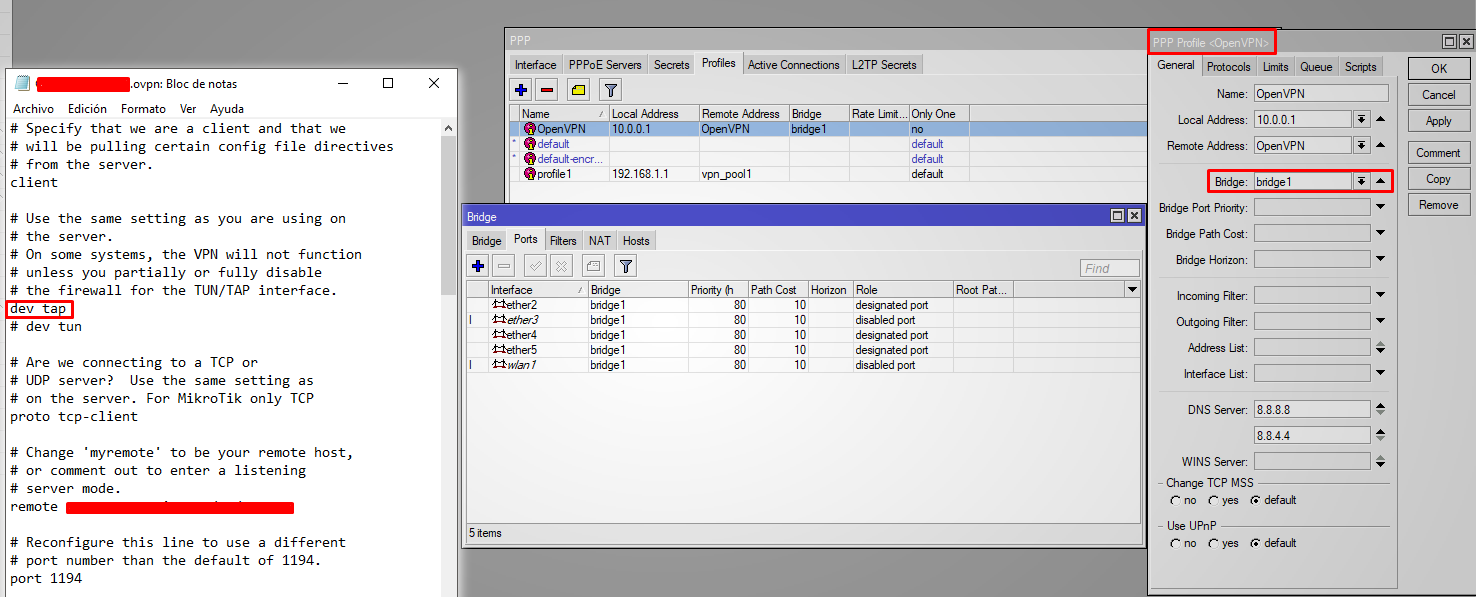Click the Remove button
The width and height of the screenshot is (1476, 597).
click(x=1439, y=205)
